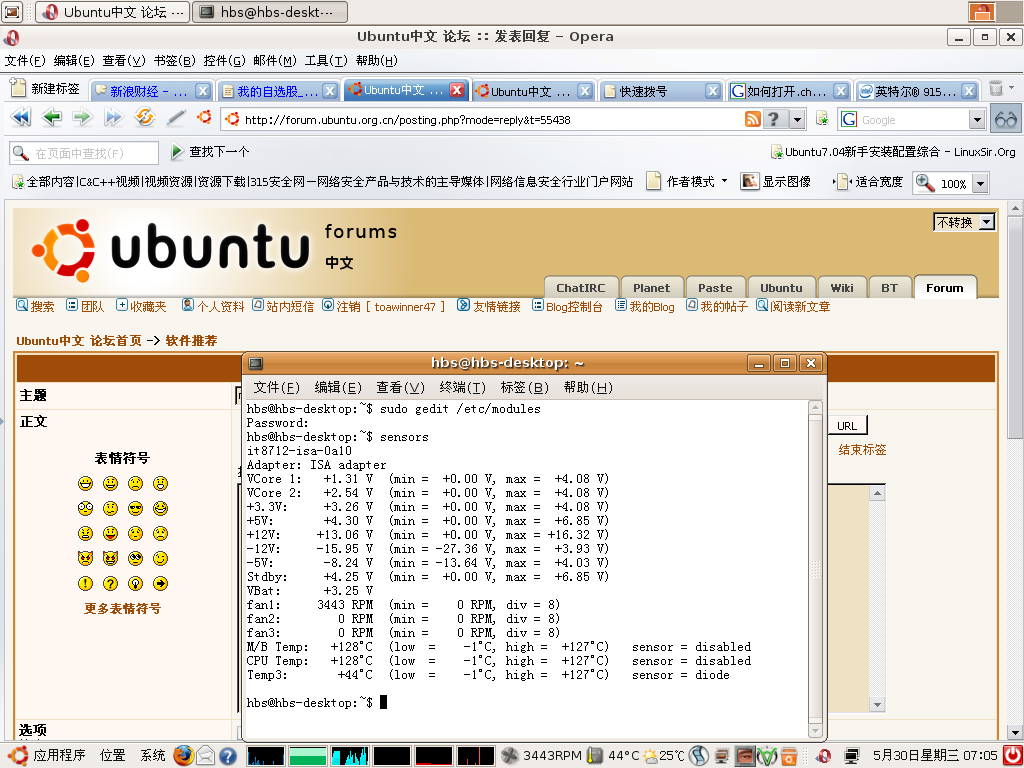This screenshot has width=1024, height=768.
Task: Click the 查找下一个 find next button
Action: coord(210,152)
